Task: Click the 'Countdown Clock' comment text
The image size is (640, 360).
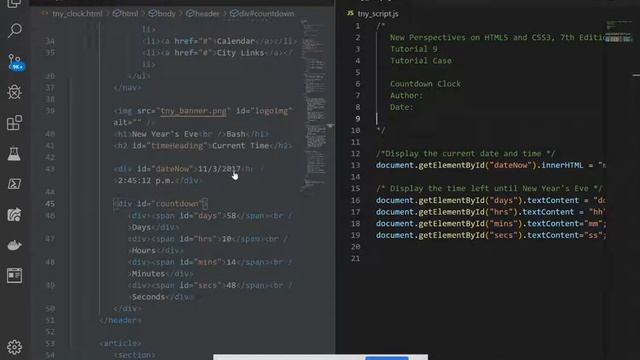Action: pos(425,84)
